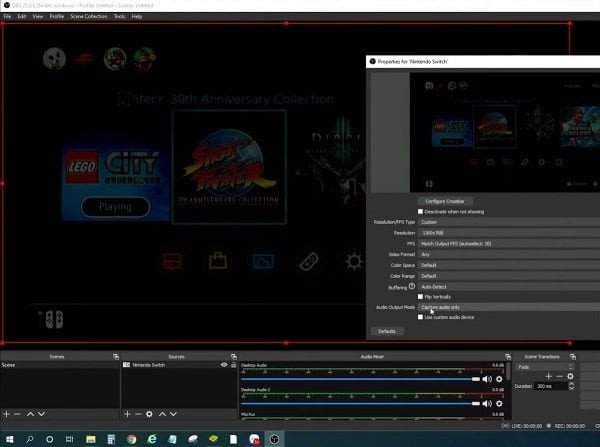The image size is (600, 447).
Task: Adjust the Desktop Audio 2 volume slider
Action: (x=360, y=403)
